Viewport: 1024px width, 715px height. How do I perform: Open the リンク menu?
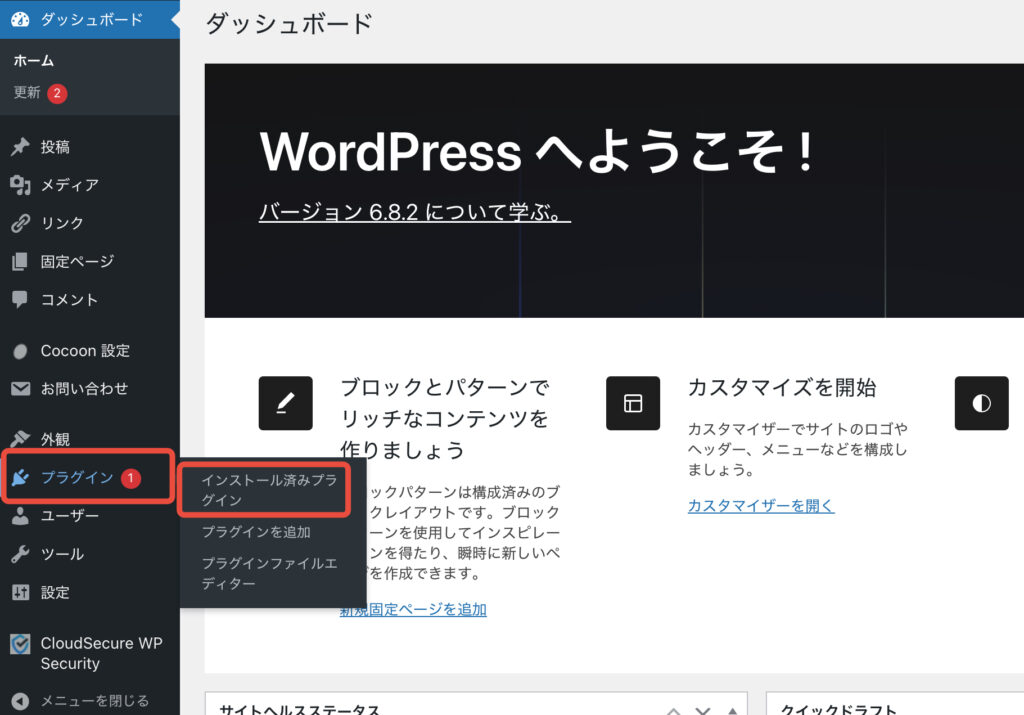(89, 223)
